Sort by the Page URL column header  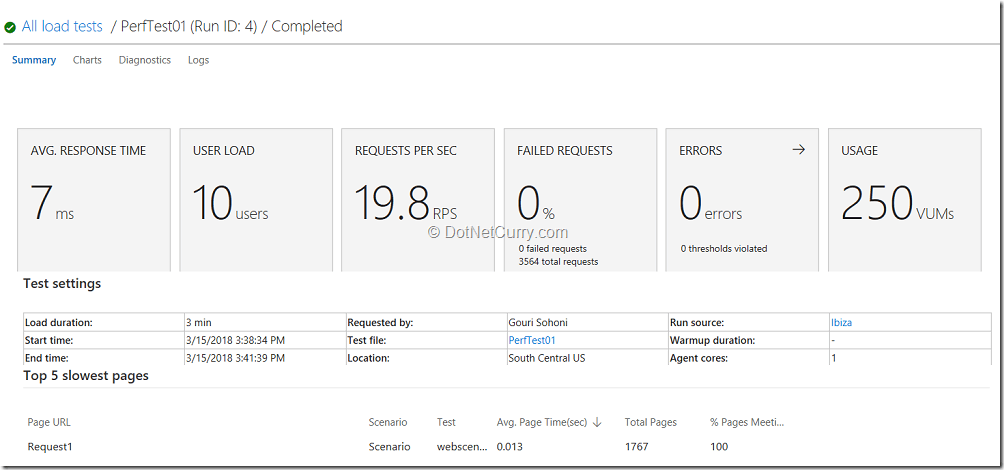[x=49, y=422]
